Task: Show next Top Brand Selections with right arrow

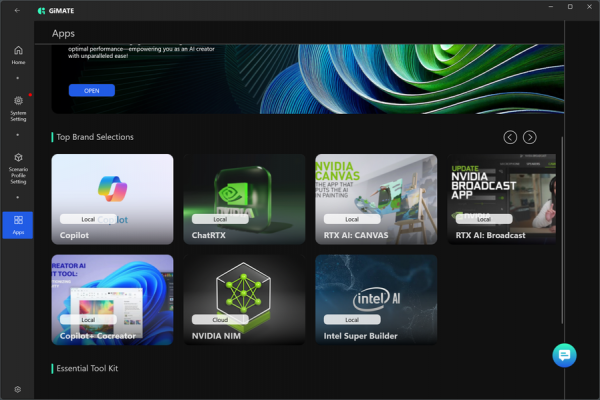Action: (x=530, y=137)
